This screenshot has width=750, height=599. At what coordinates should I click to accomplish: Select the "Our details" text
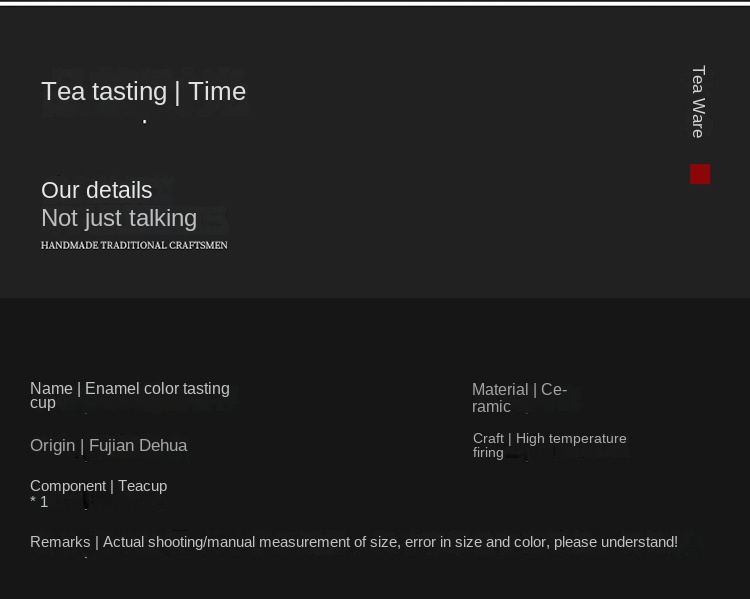coord(97,190)
